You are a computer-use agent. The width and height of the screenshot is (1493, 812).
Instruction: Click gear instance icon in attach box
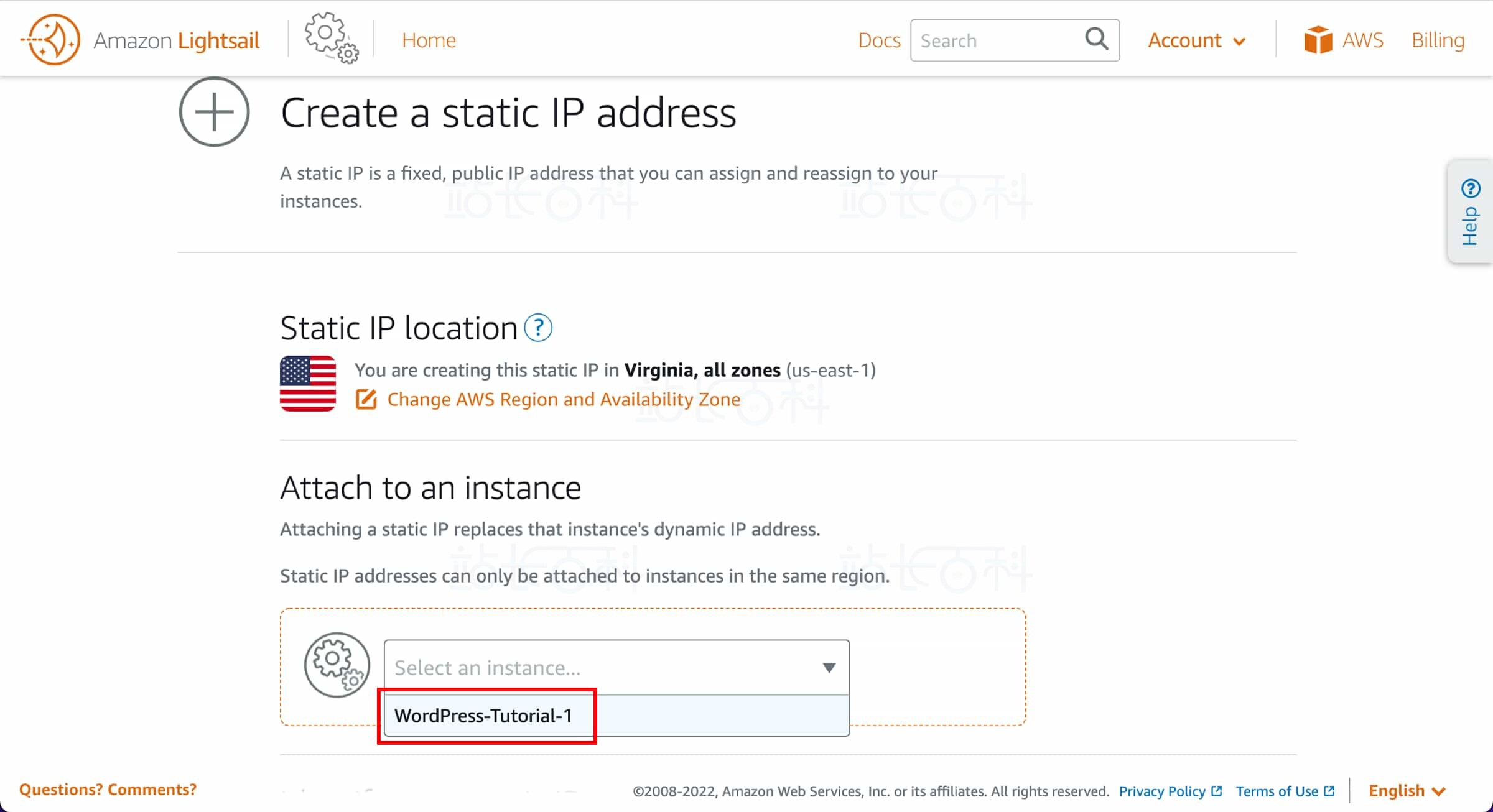point(337,665)
